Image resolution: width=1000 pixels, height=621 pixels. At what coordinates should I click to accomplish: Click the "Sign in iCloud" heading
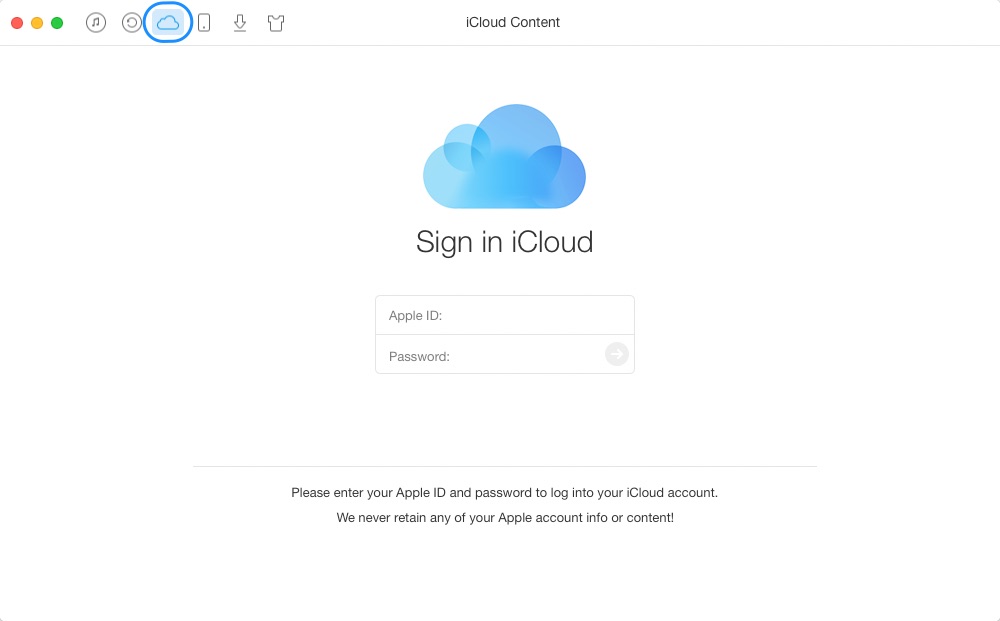click(504, 242)
